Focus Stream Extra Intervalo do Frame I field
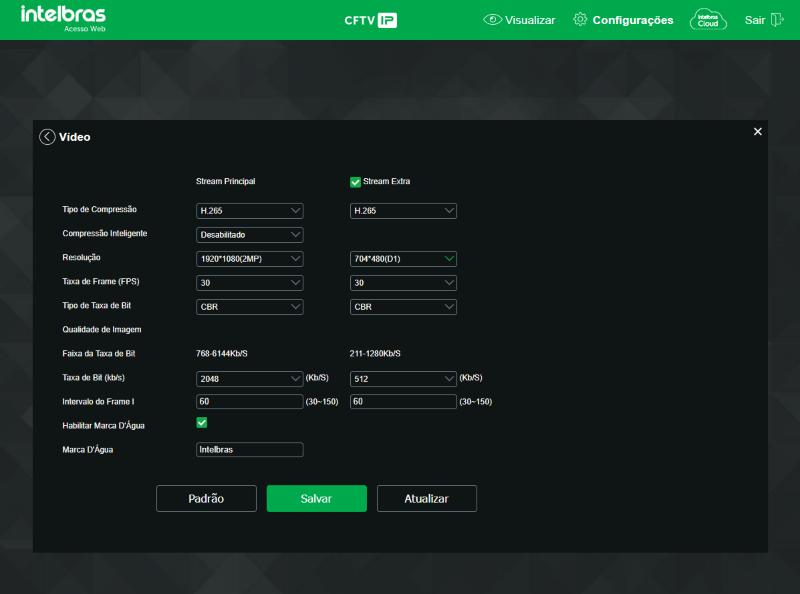The height and width of the screenshot is (594, 800). 403,402
